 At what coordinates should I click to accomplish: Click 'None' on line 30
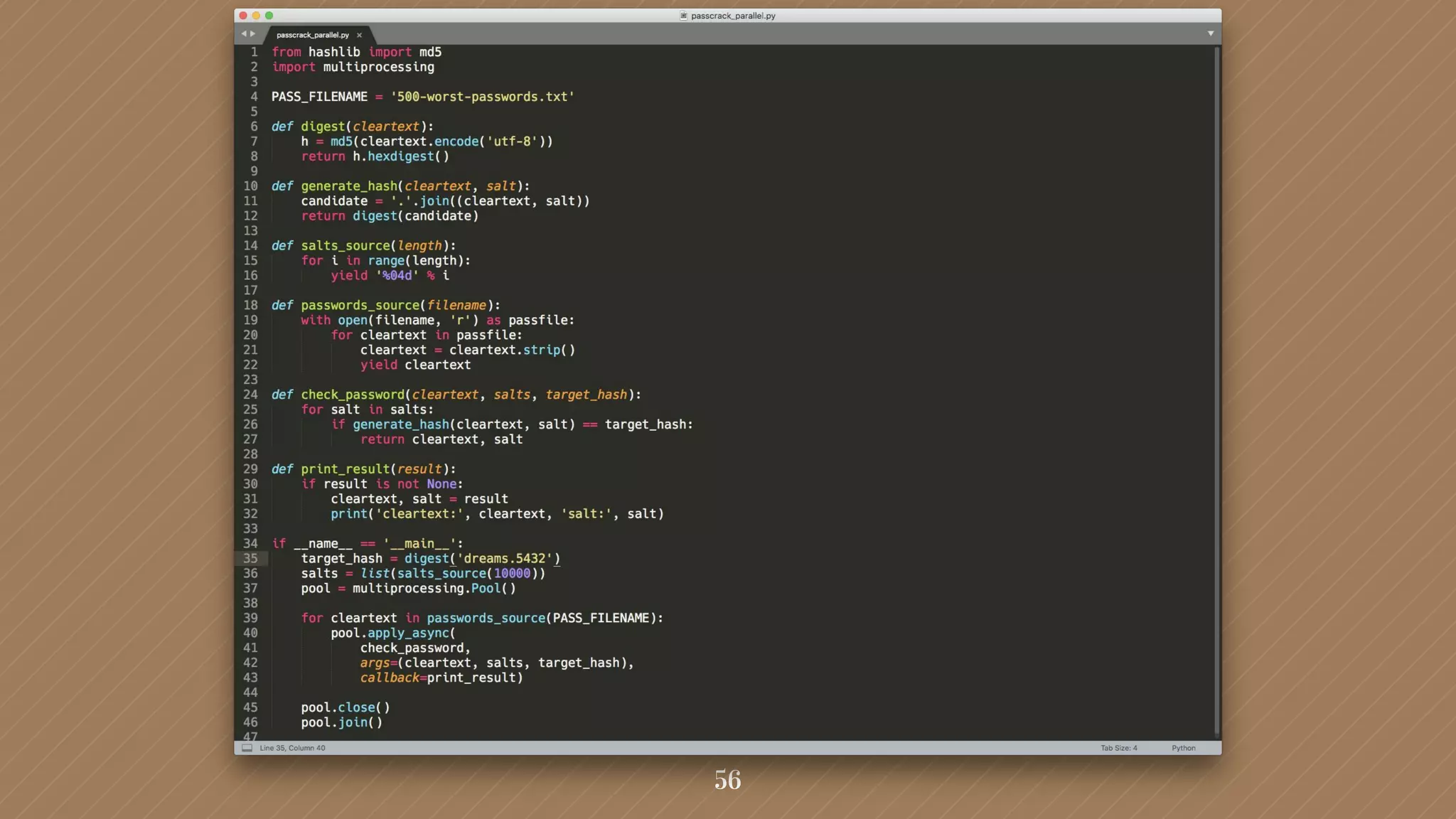pos(441,484)
